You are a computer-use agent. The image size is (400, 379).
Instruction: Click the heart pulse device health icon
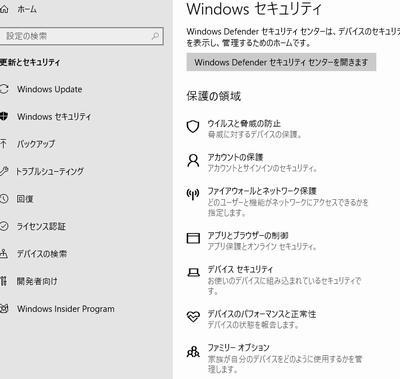pos(193,316)
